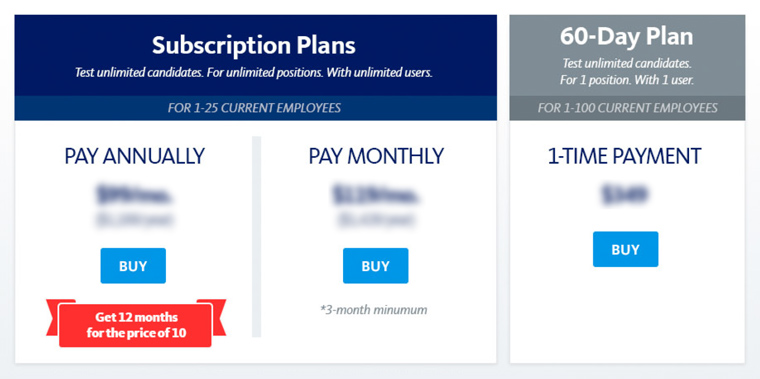Click the blurred monthly rate under Pay Monthly
Image resolution: width=760 pixels, height=379 pixels.
376,195
